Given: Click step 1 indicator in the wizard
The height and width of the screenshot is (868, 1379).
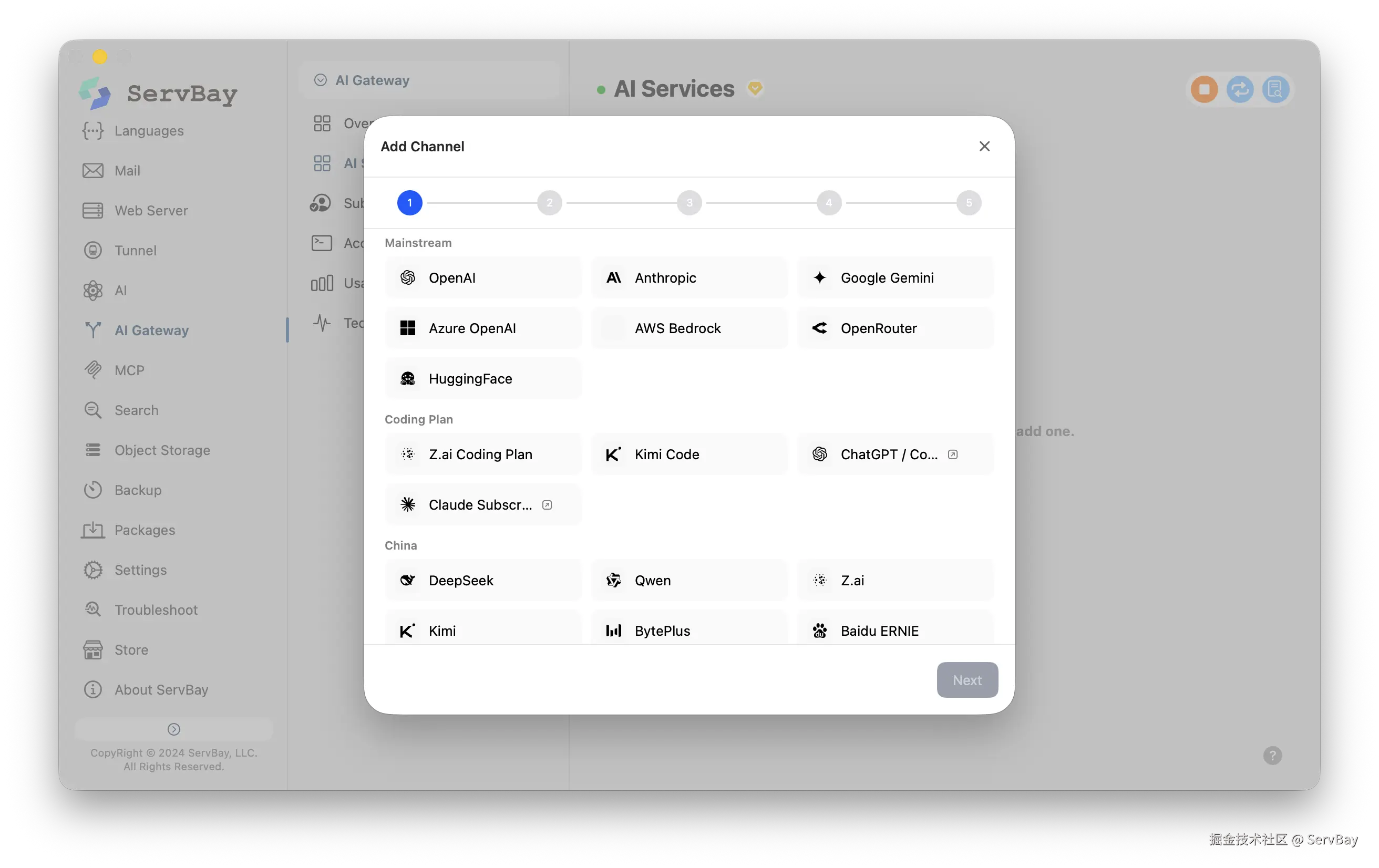Looking at the screenshot, I should pos(409,203).
